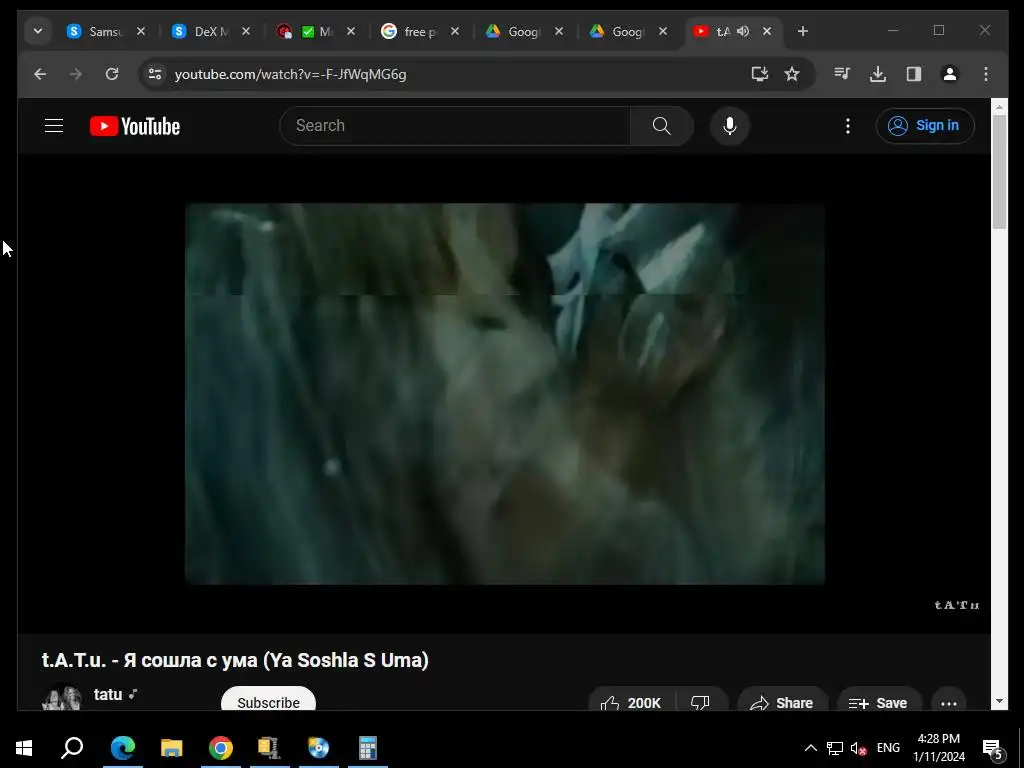The width and height of the screenshot is (1024, 768).
Task: Switch to the DeX browser tab
Action: pyautogui.click(x=200, y=31)
